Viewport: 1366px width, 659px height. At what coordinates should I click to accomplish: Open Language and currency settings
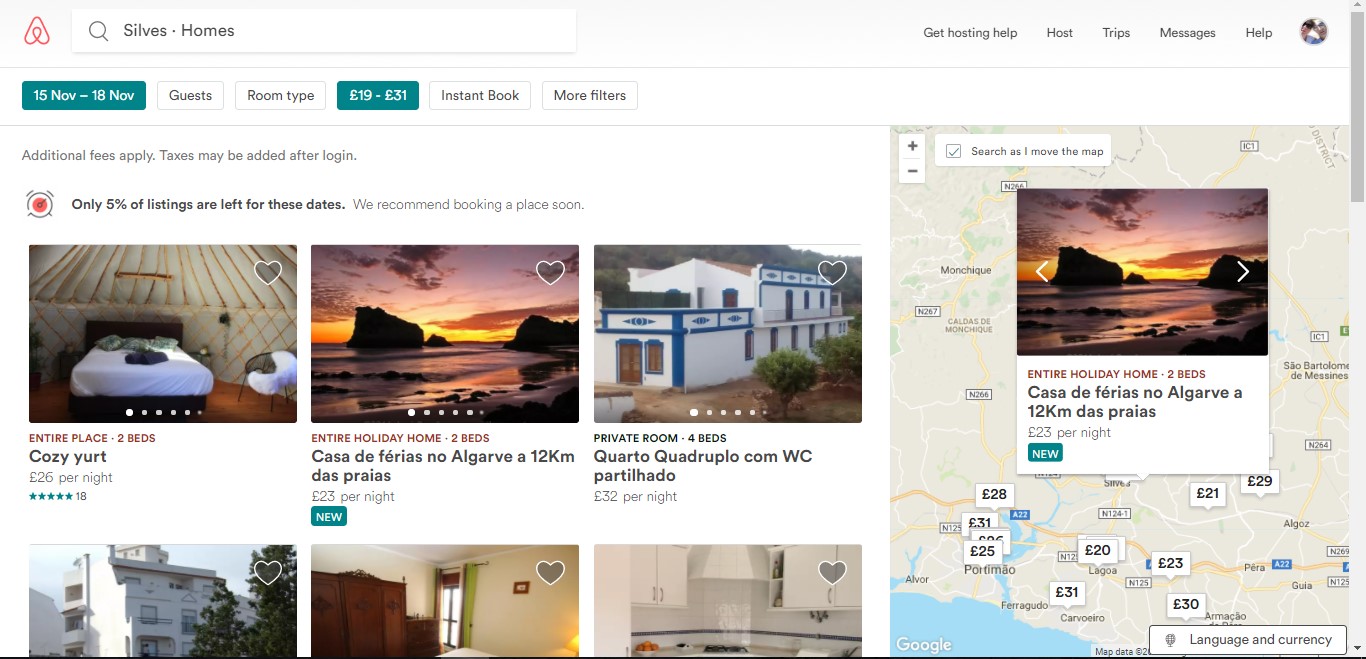[1249, 640]
